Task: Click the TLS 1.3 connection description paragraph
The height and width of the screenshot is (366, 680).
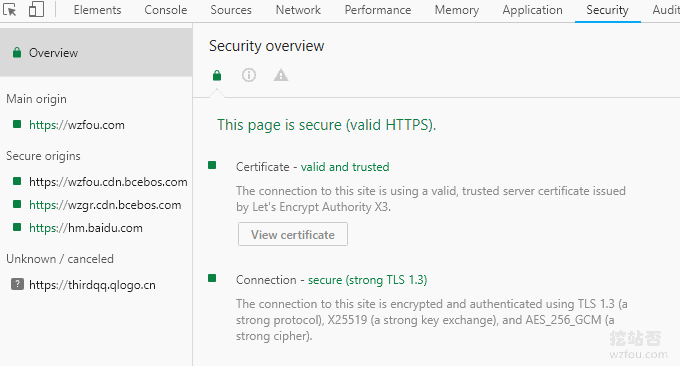Action: 432,320
